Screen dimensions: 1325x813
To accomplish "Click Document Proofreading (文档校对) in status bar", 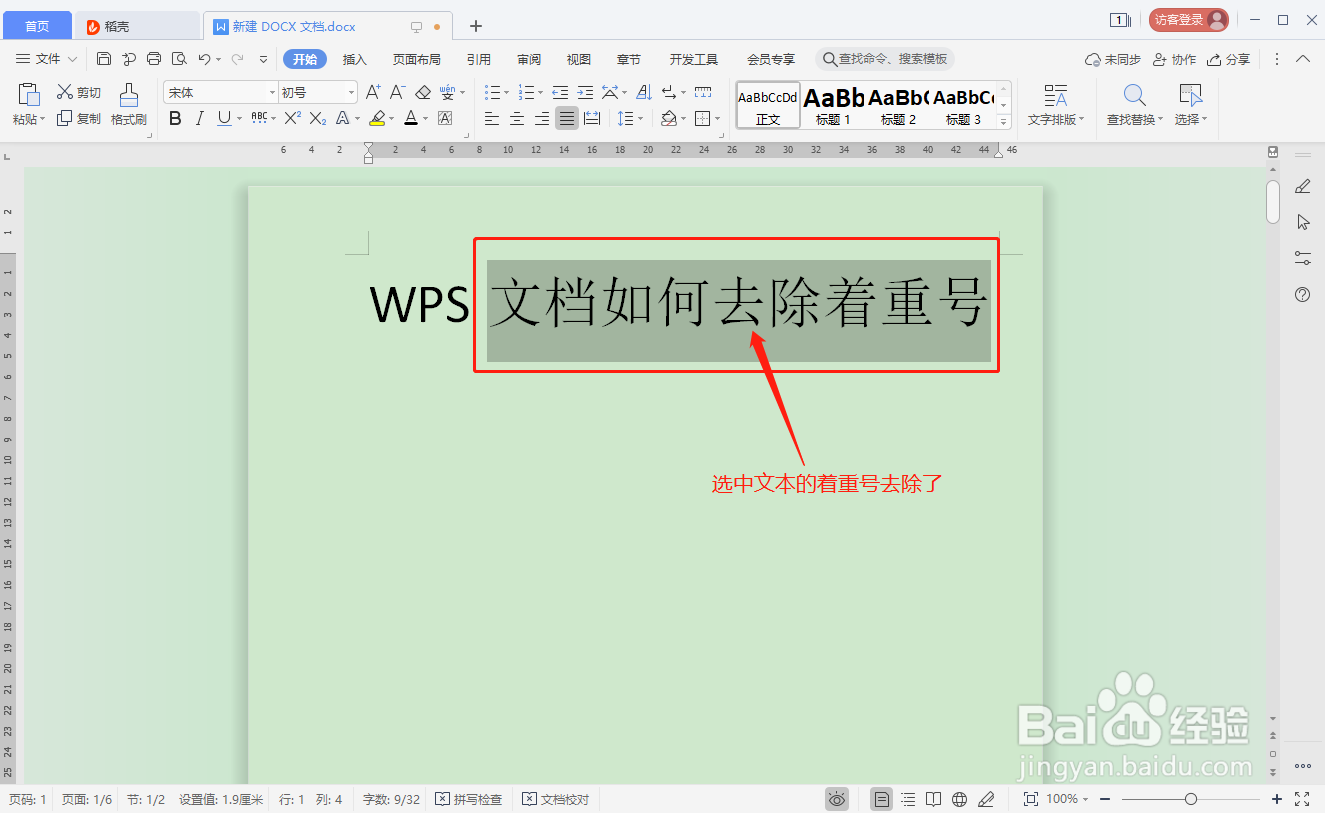I will pyautogui.click(x=556, y=799).
